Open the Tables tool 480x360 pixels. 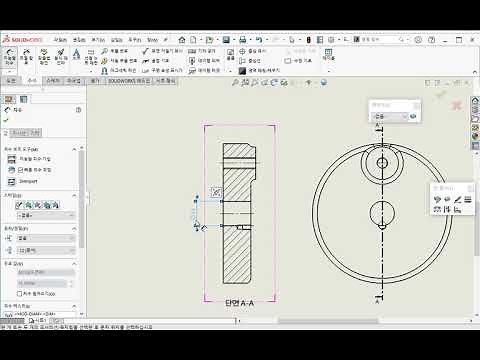328,54
